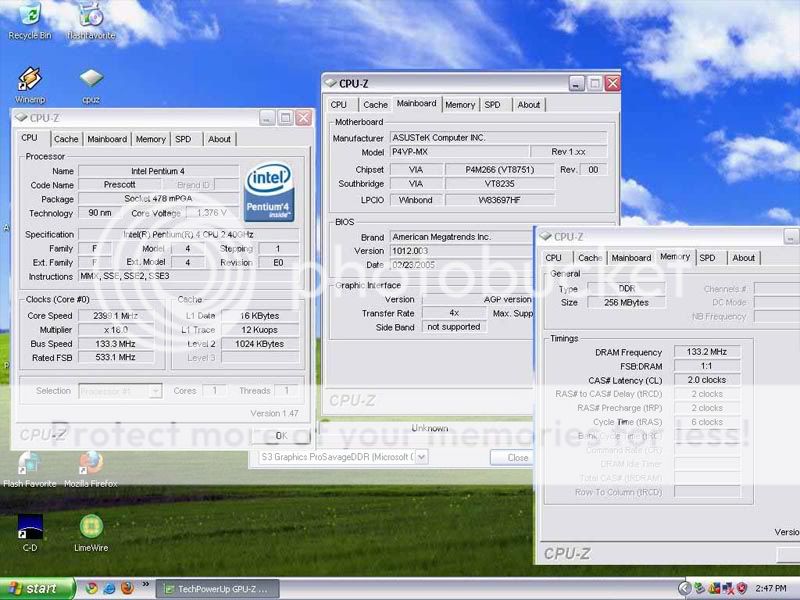Click the Code Name value 'Prescott'

click(119, 185)
